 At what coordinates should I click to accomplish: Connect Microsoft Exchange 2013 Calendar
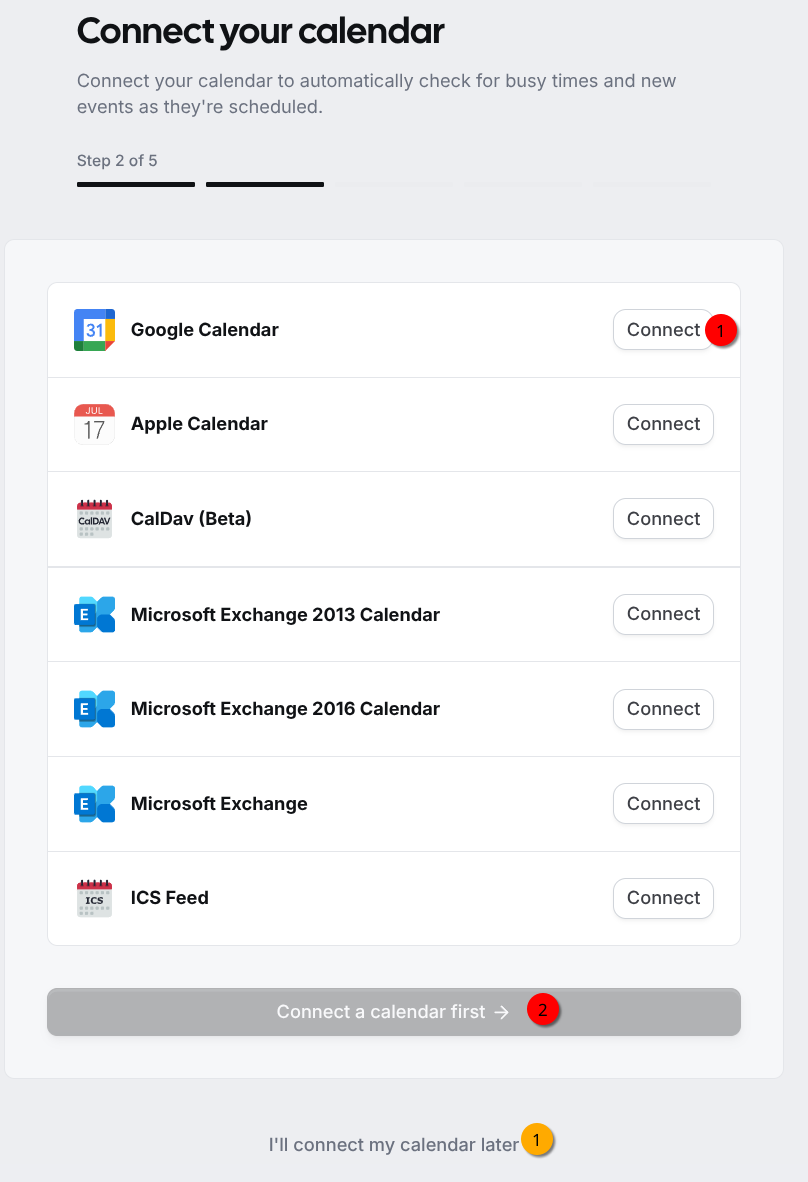pyautogui.click(x=663, y=614)
